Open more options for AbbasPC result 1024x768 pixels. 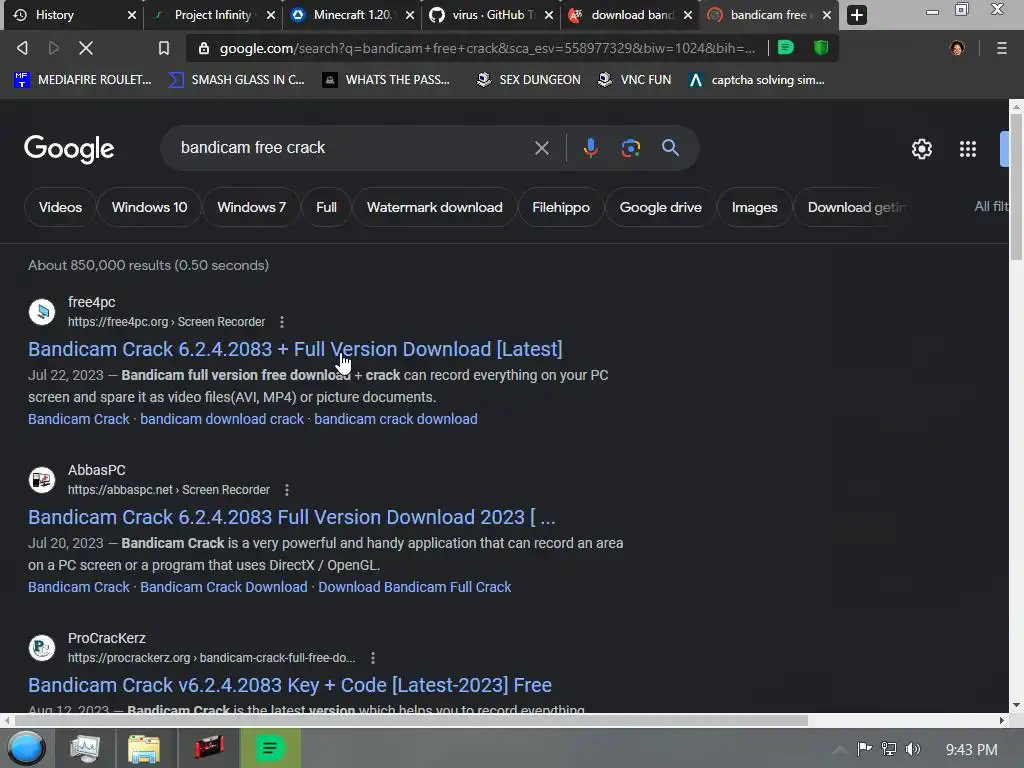287,490
